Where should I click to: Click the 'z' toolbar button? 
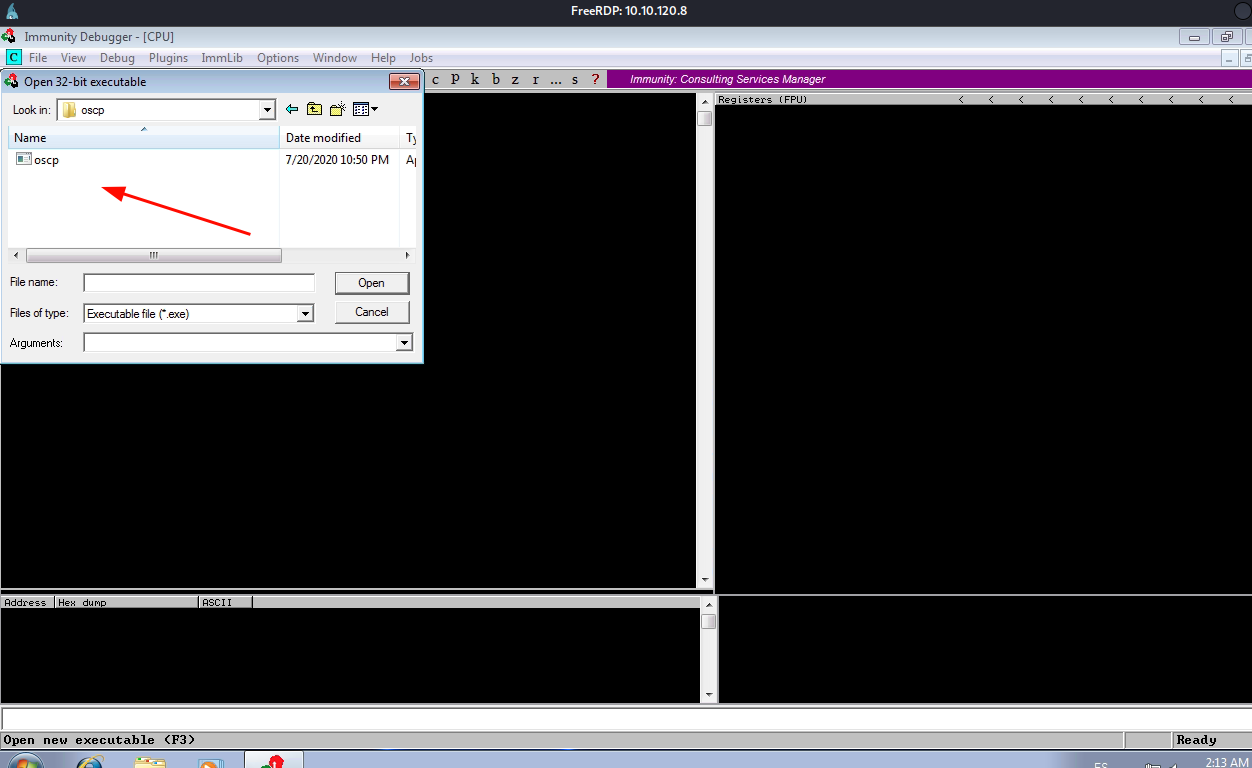(515, 79)
